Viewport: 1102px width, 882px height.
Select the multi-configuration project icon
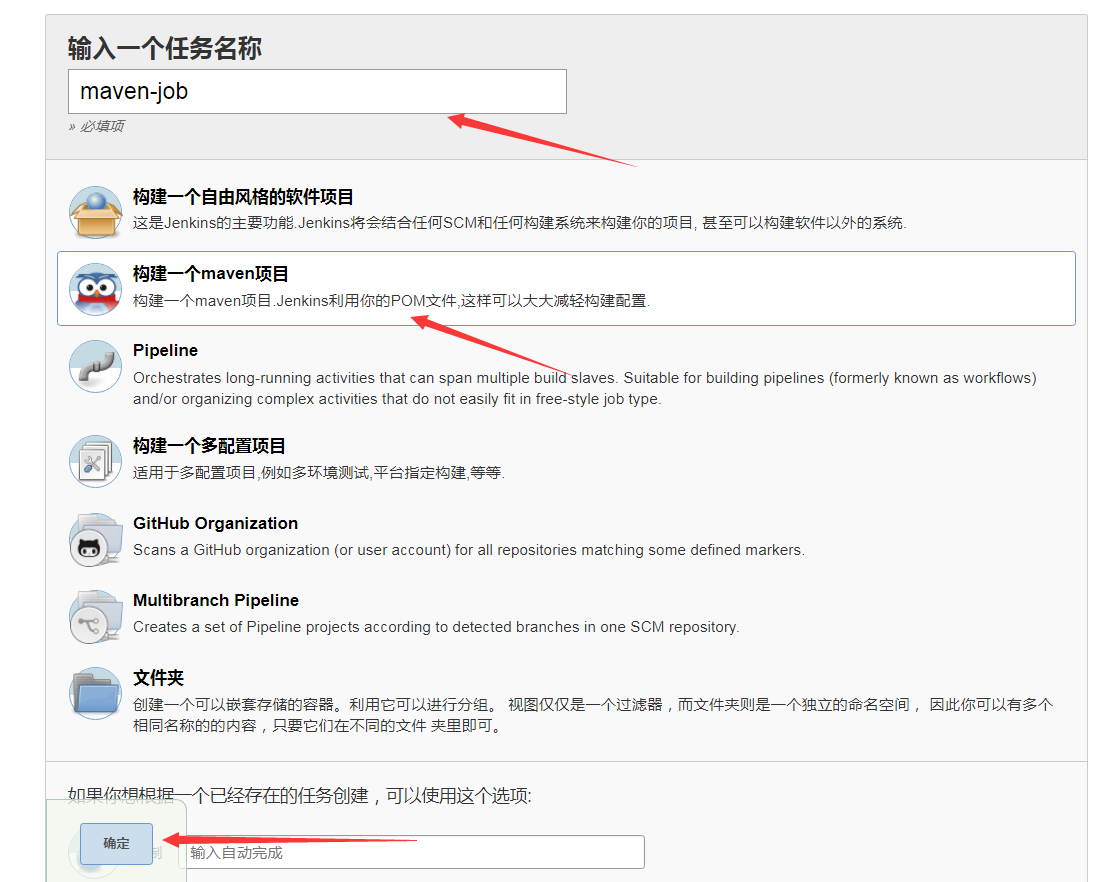(x=96, y=462)
